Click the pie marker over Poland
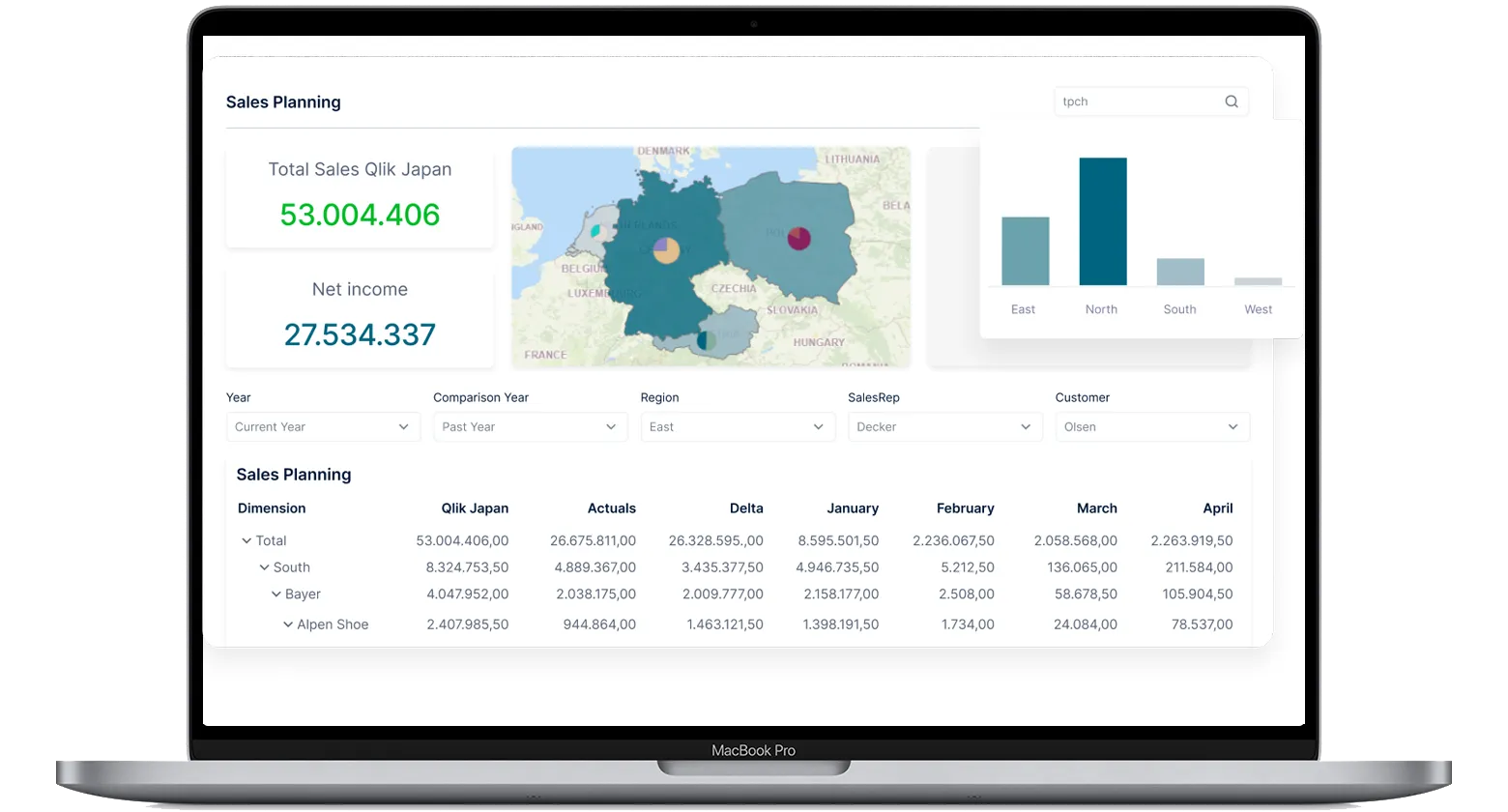 coord(798,238)
